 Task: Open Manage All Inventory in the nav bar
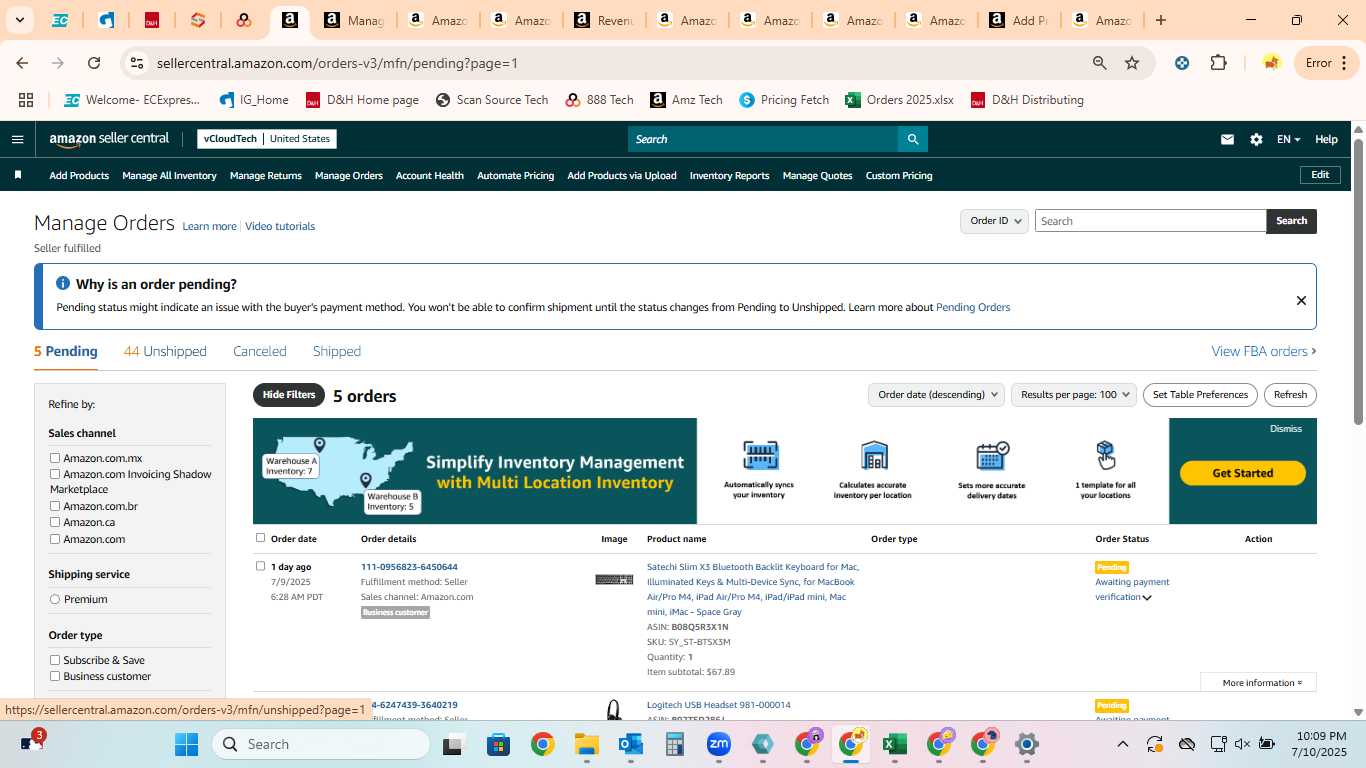[x=169, y=176]
